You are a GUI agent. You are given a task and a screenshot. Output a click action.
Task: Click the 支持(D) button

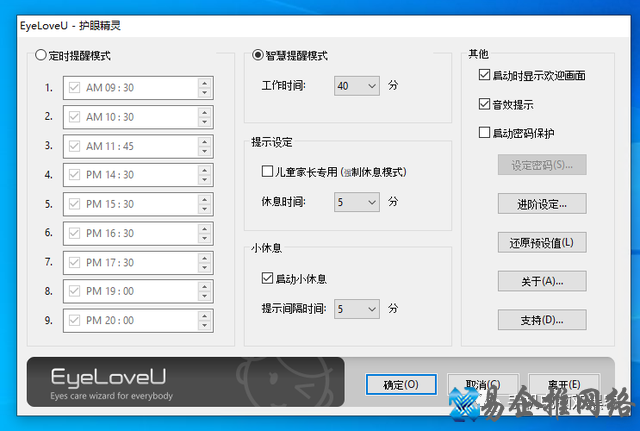point(540,320)
